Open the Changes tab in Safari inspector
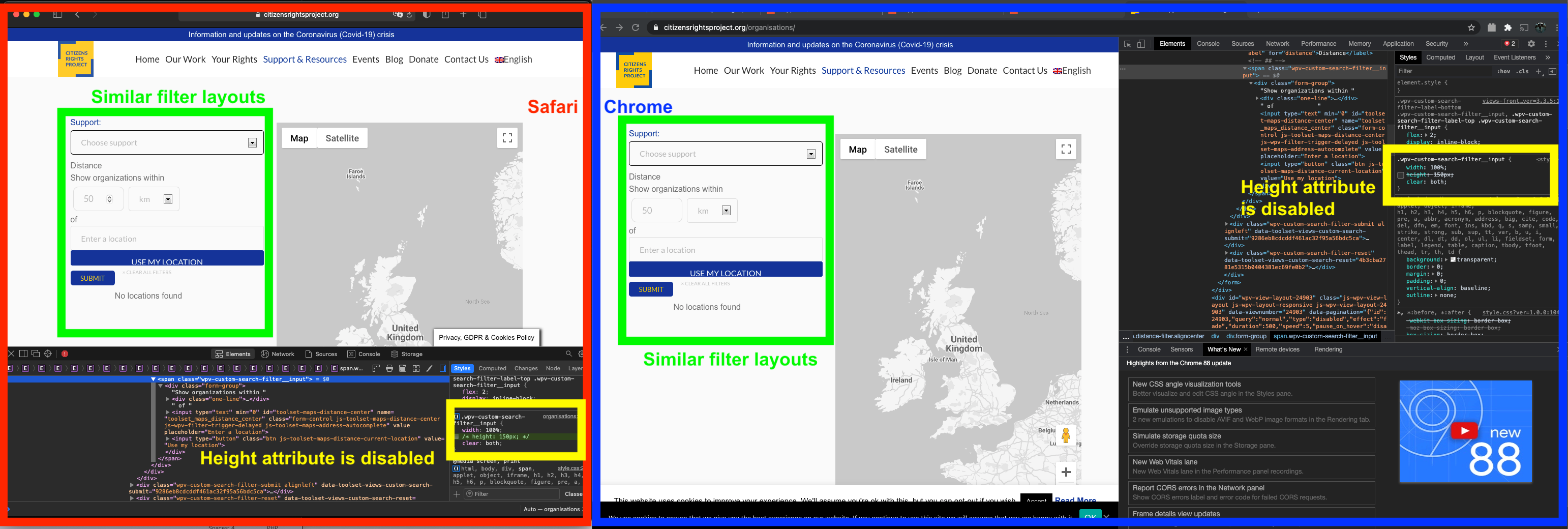1568x529 pixels. click(525, 368)
